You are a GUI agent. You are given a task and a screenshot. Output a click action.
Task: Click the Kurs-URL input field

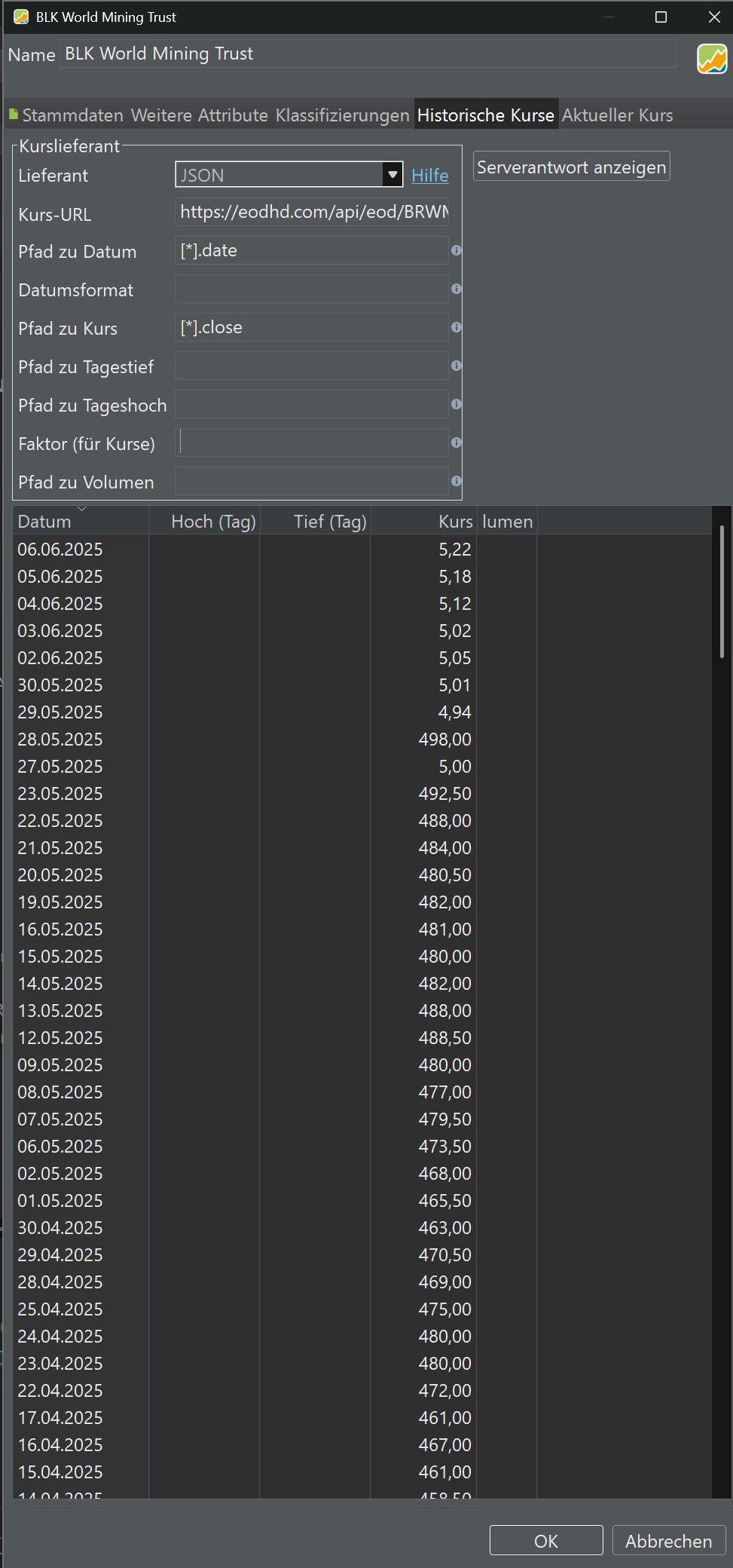tap(312, 212)
